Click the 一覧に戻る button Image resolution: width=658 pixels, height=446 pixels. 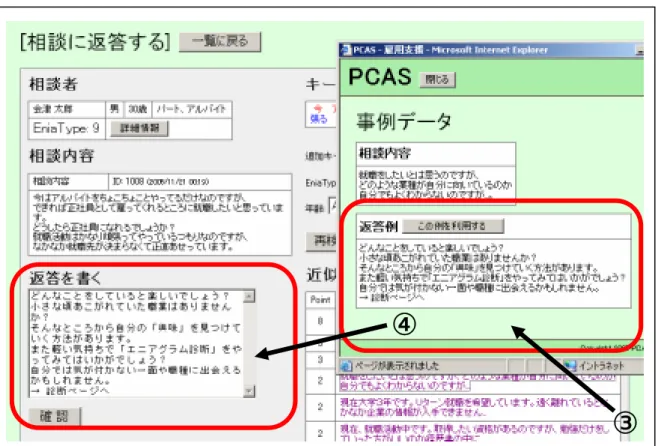pyautogui.click(x=220, y=42)
